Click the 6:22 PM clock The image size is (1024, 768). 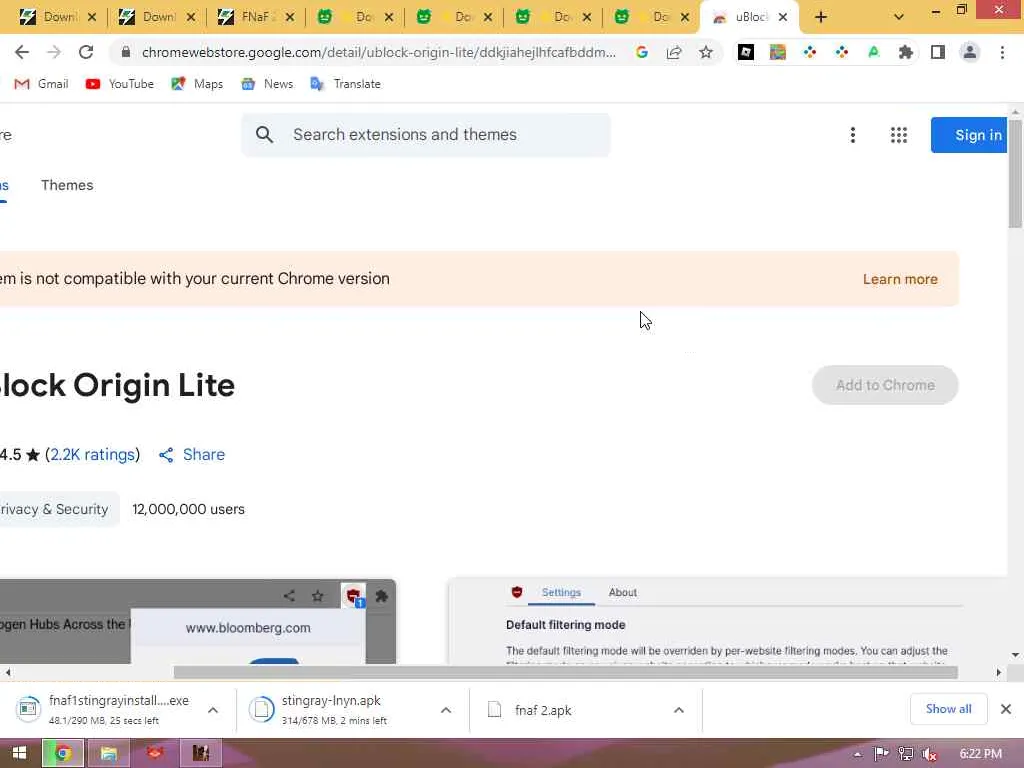[x=981, y=754]
